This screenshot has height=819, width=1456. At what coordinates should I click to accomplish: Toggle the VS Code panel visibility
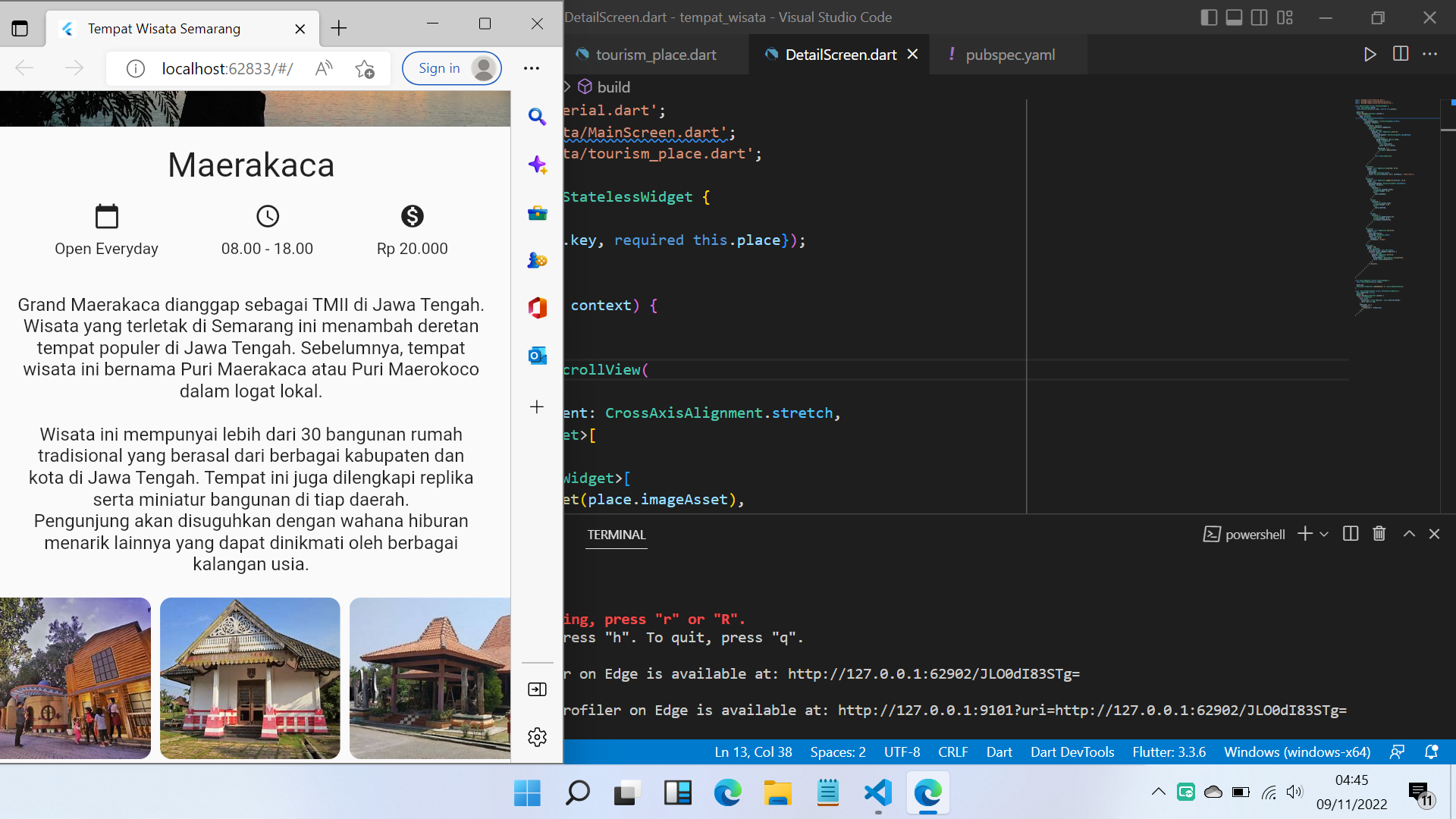[1234, 17]
